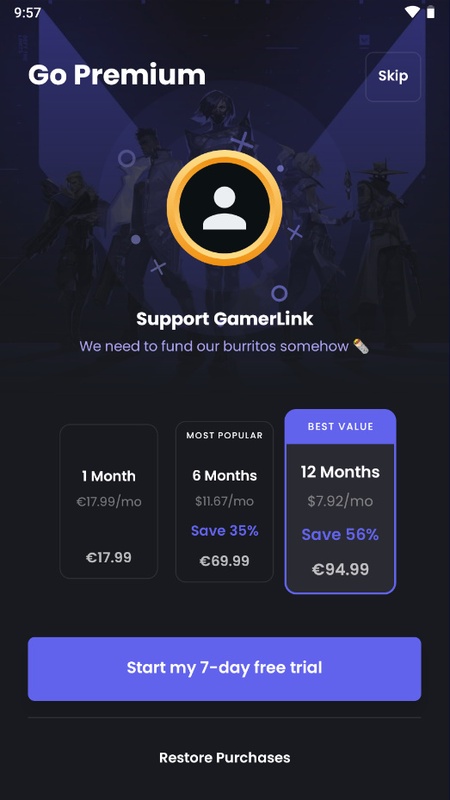
Task: Tap the Go Premium heading
Action: pos(117,76)
